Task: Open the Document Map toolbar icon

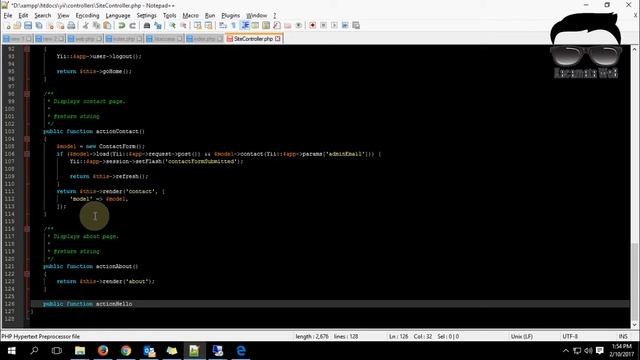Action: (x=266, y=25)
